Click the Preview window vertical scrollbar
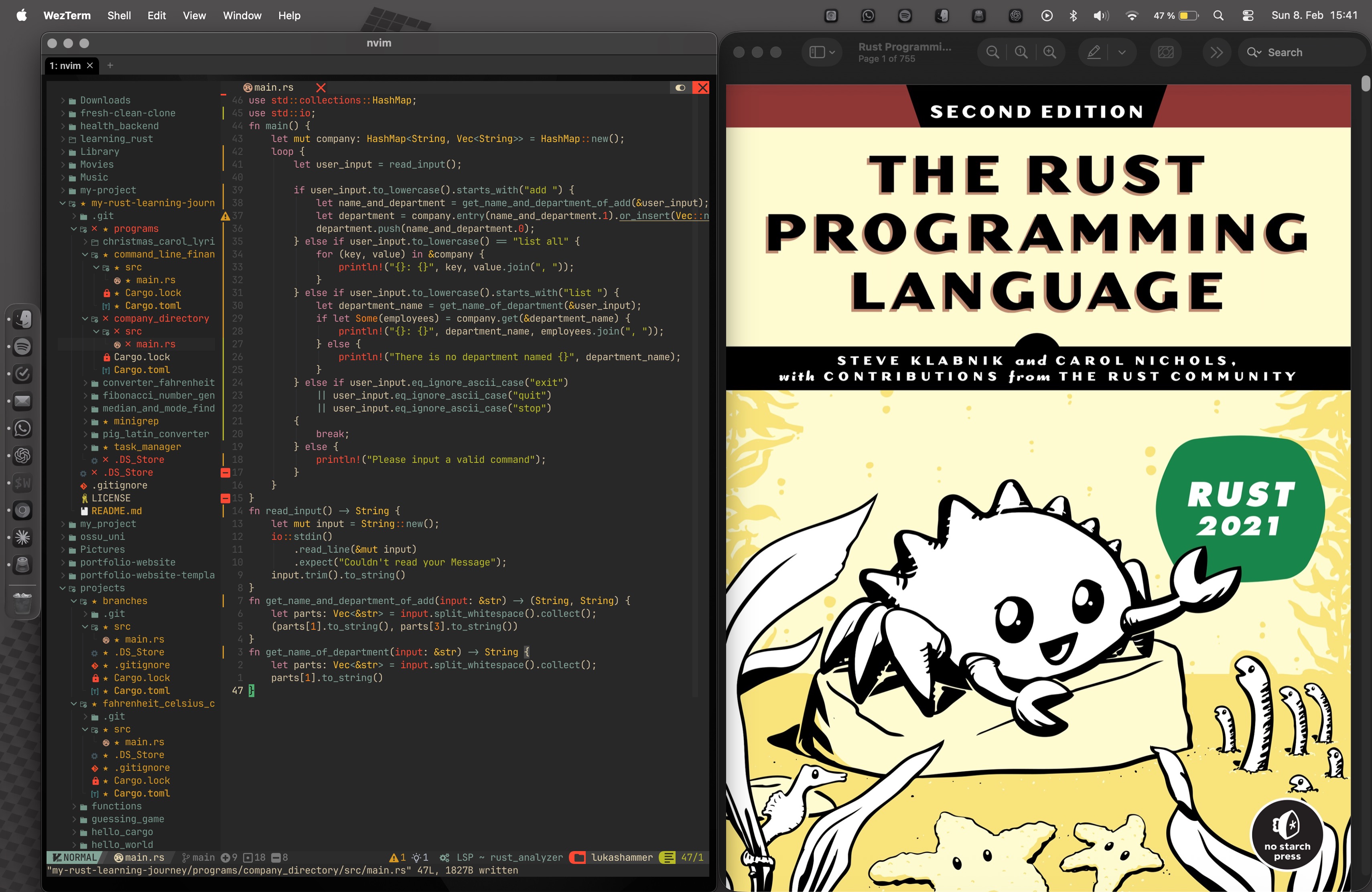 1365,83
